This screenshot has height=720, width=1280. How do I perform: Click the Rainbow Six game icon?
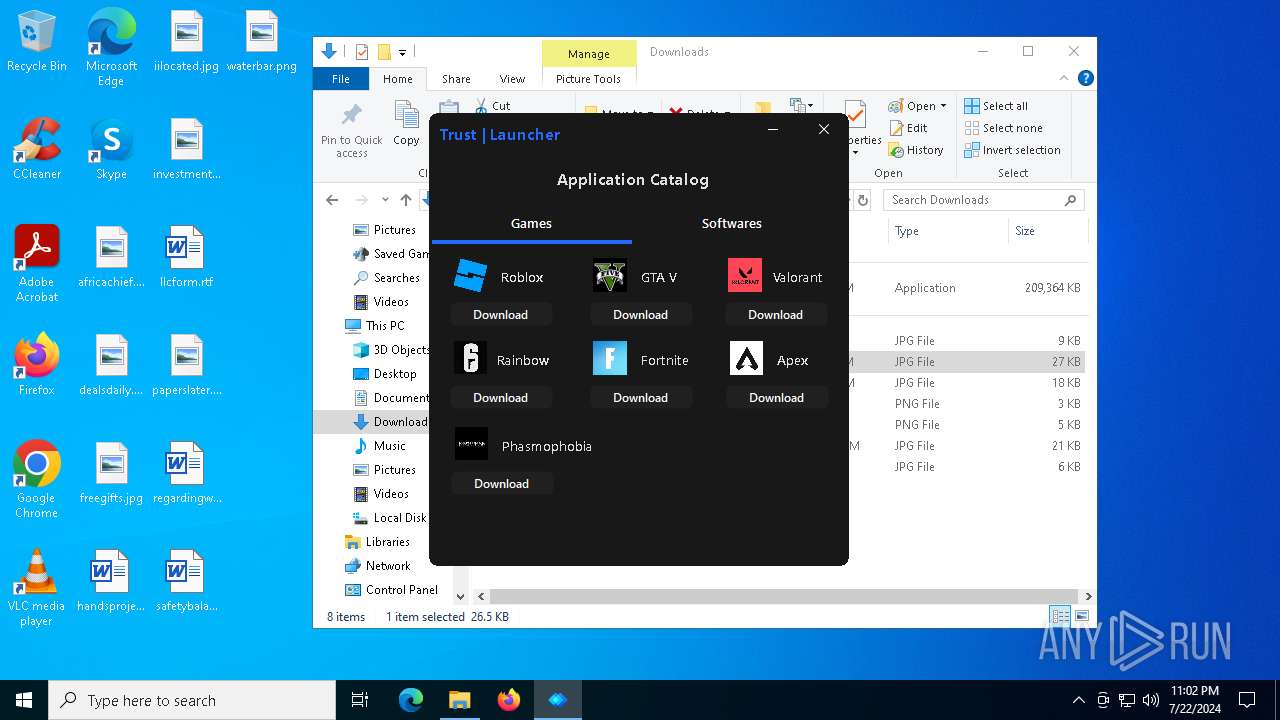[470, 358]
